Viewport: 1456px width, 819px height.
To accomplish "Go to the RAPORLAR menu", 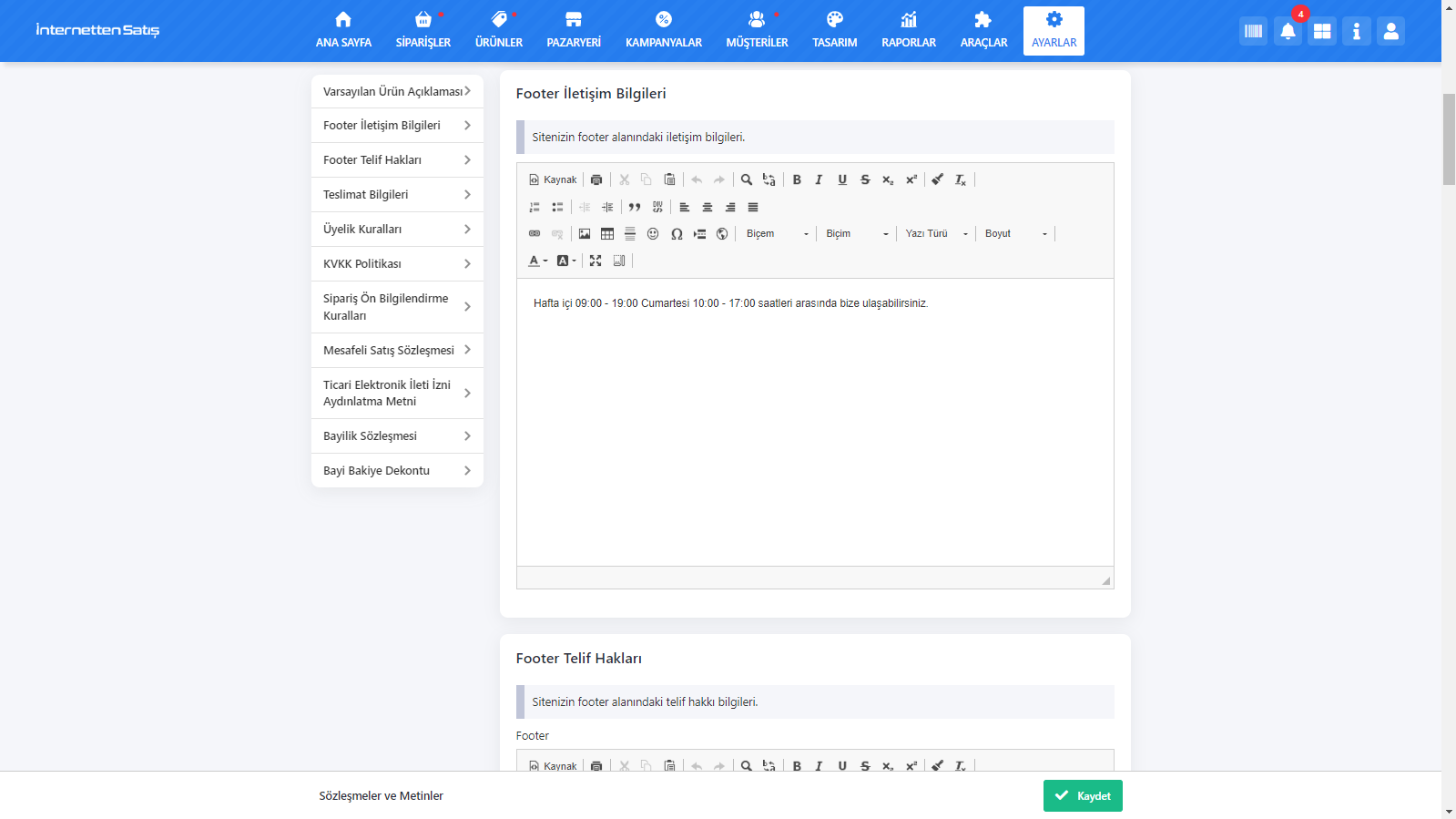I will coord(908,31).
